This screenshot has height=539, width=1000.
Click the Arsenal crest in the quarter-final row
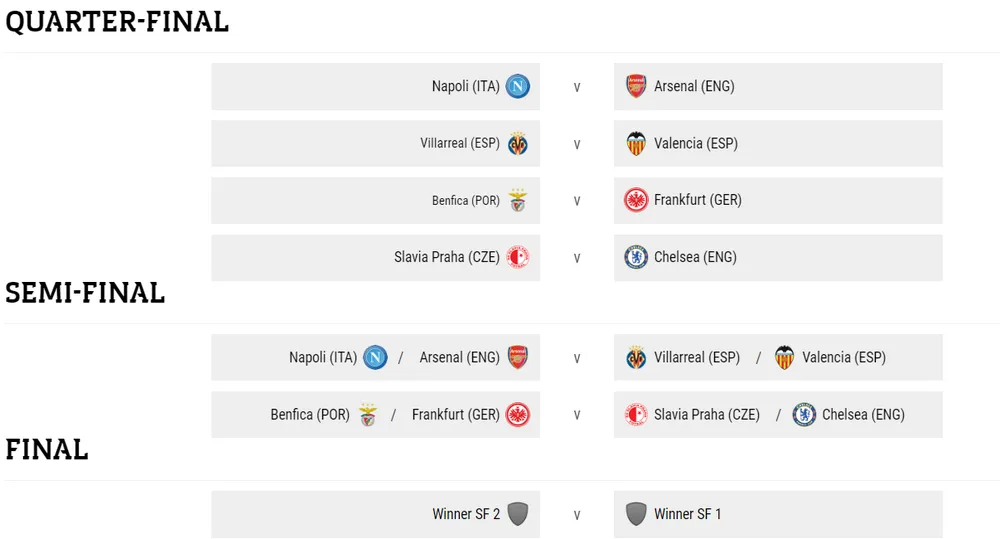click(x=636, y=86)
